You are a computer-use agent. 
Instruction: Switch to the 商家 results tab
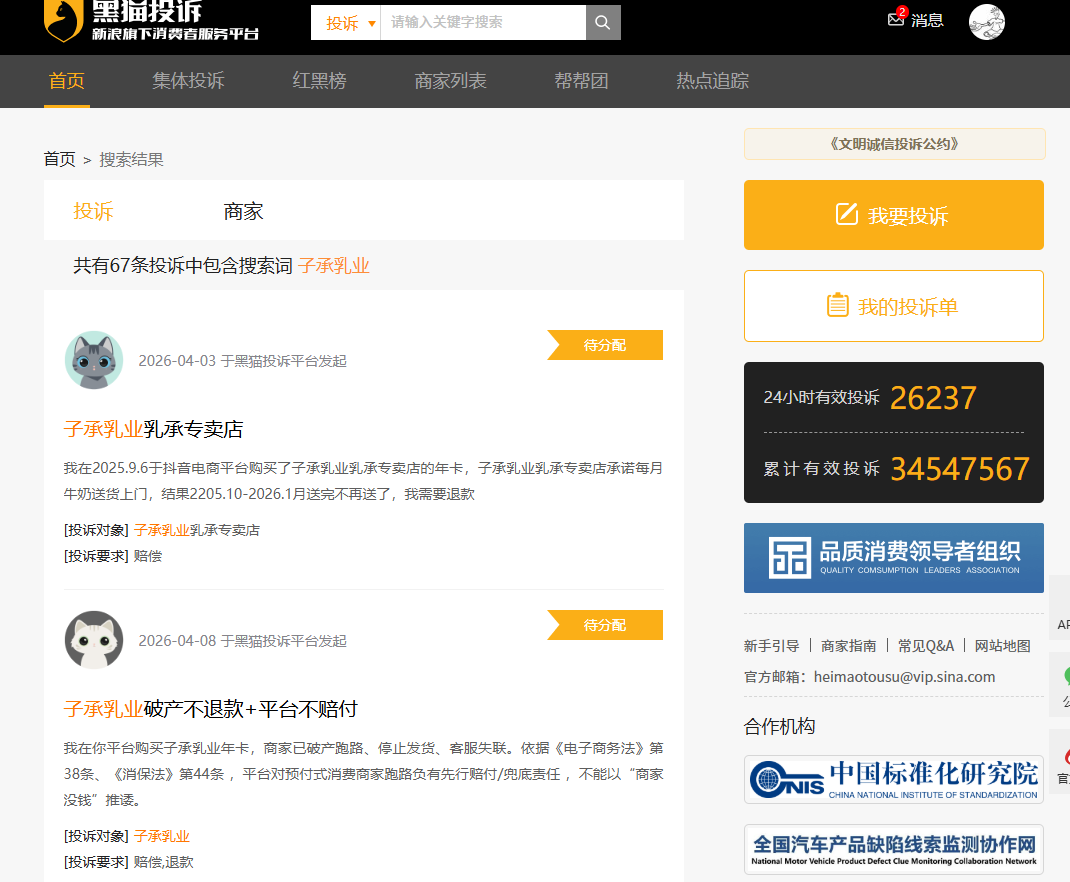coord(243,211)
